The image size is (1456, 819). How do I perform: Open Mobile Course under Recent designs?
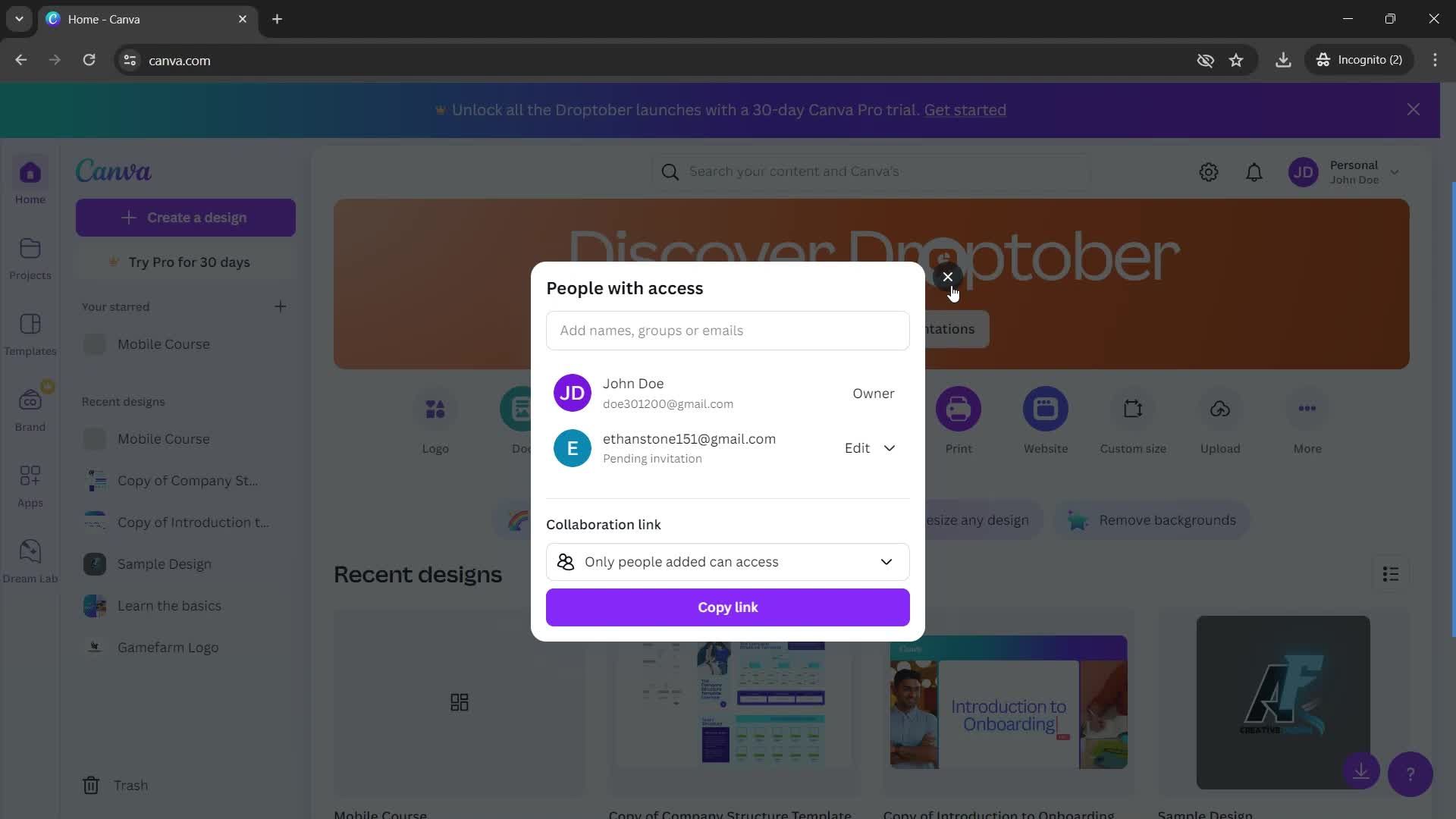pyautogui.click(x=185, y=439)
